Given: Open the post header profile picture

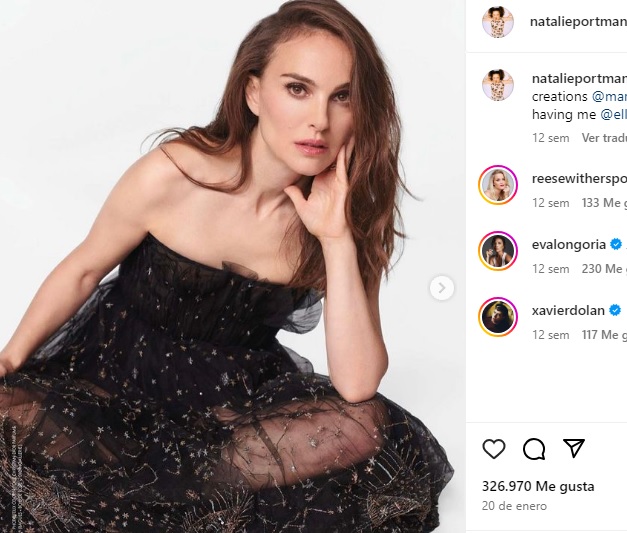Looking at the screenshot, I should click(497, 21).
